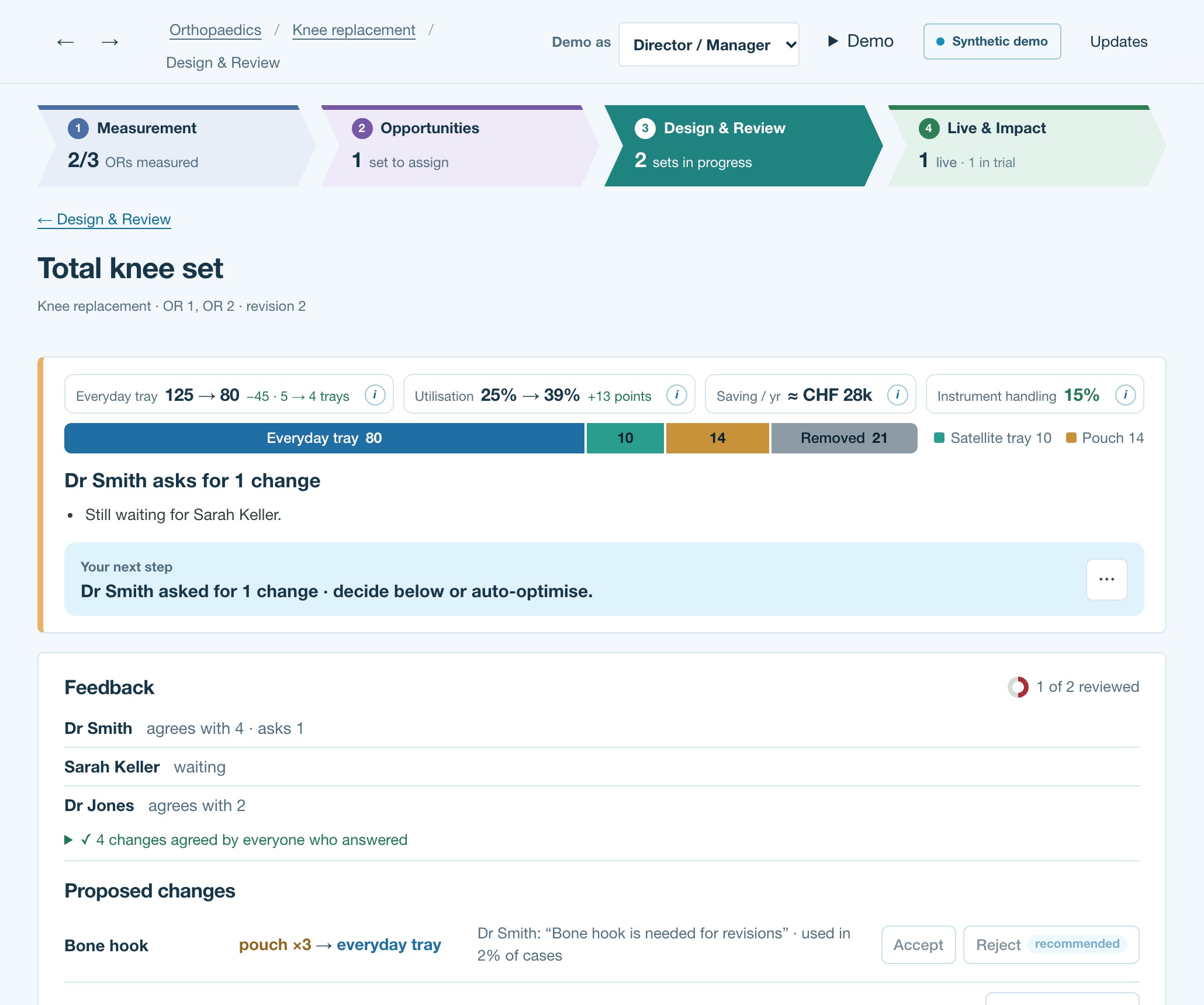Toggle the Synthetic demo indicator
The image size is (1204, 1005).
click(992, 41)
